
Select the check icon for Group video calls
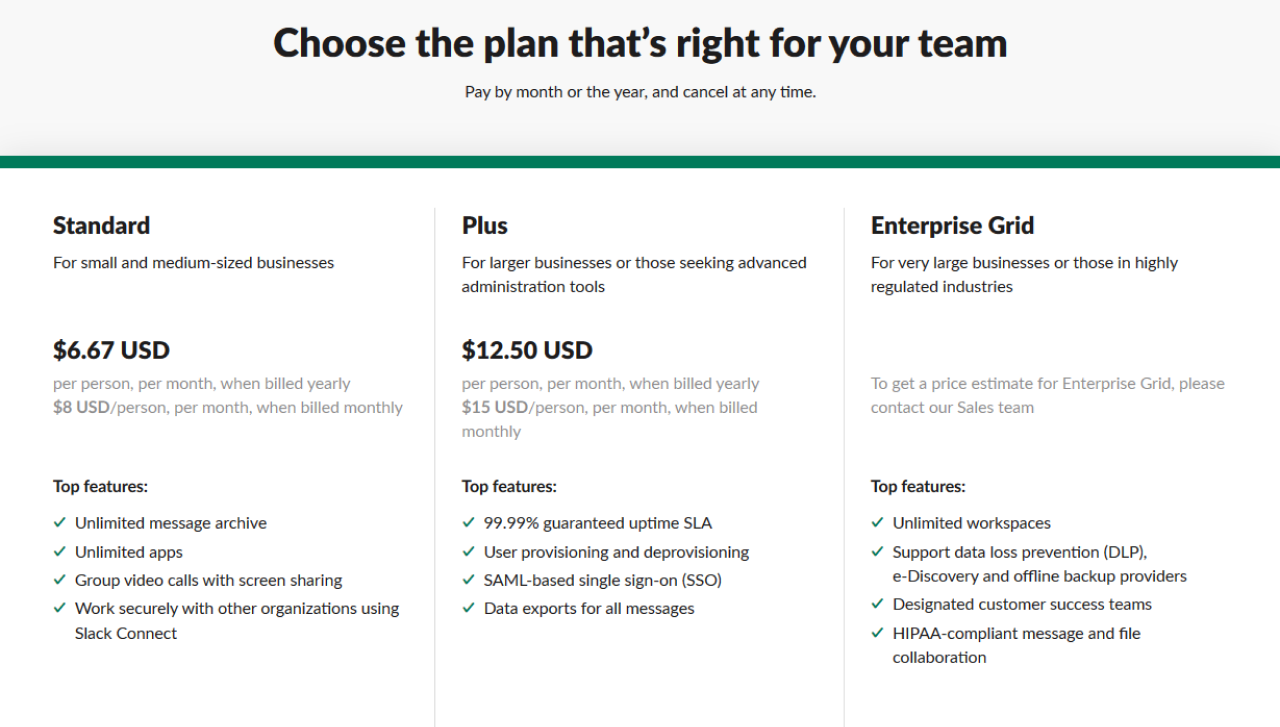(x=60, y=580)
